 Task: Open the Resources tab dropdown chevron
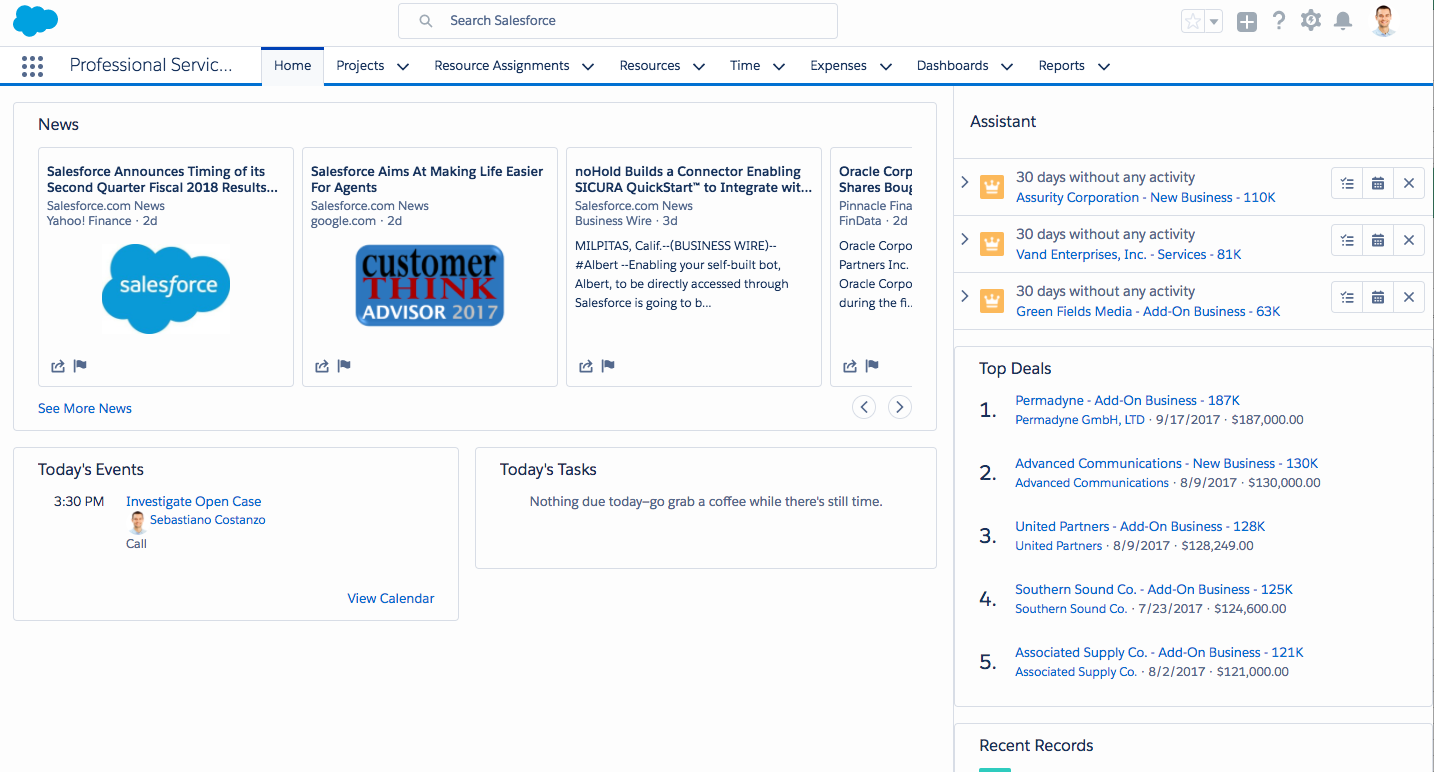pos(699,67)
